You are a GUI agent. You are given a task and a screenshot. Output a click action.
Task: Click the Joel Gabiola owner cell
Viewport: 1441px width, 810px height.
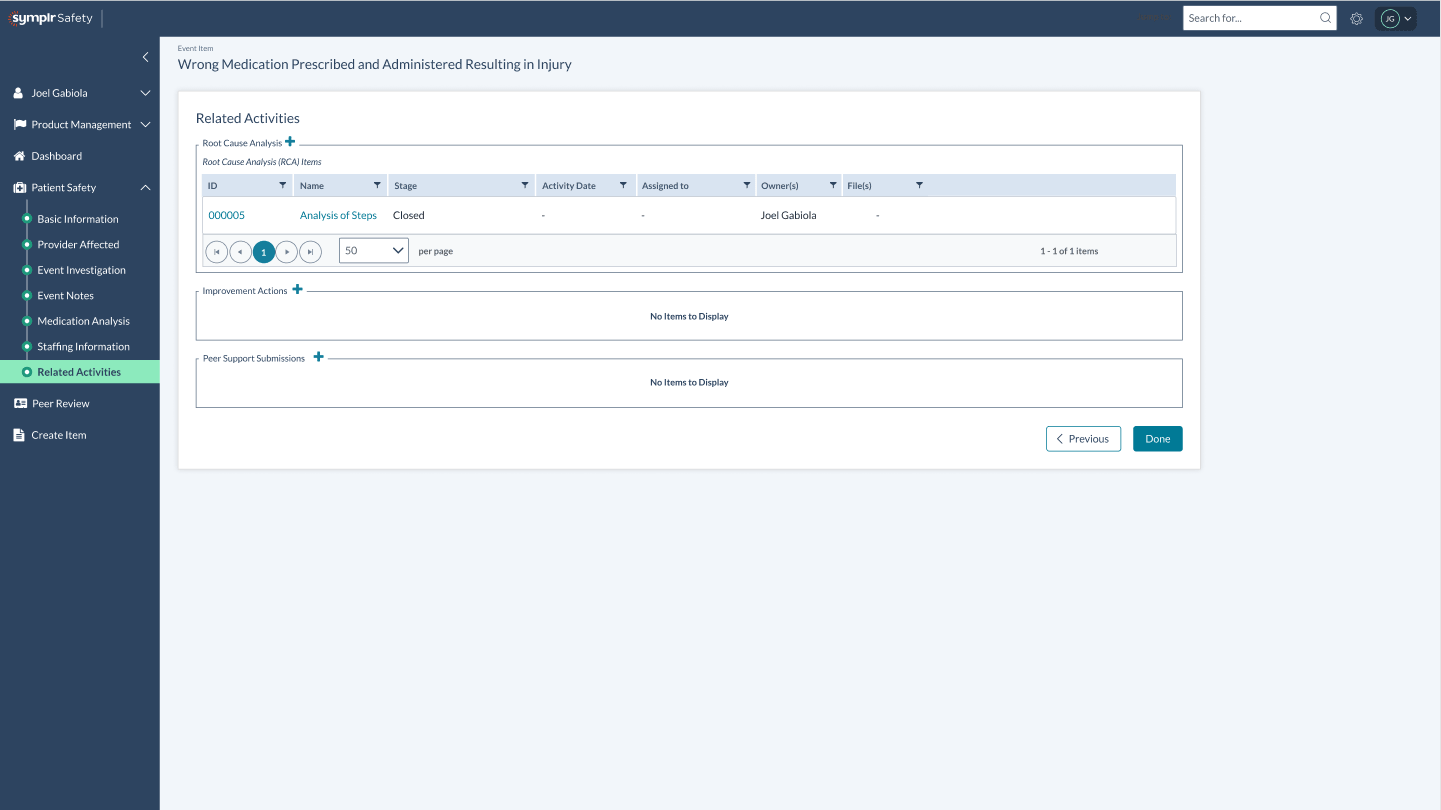pos(789,215)
